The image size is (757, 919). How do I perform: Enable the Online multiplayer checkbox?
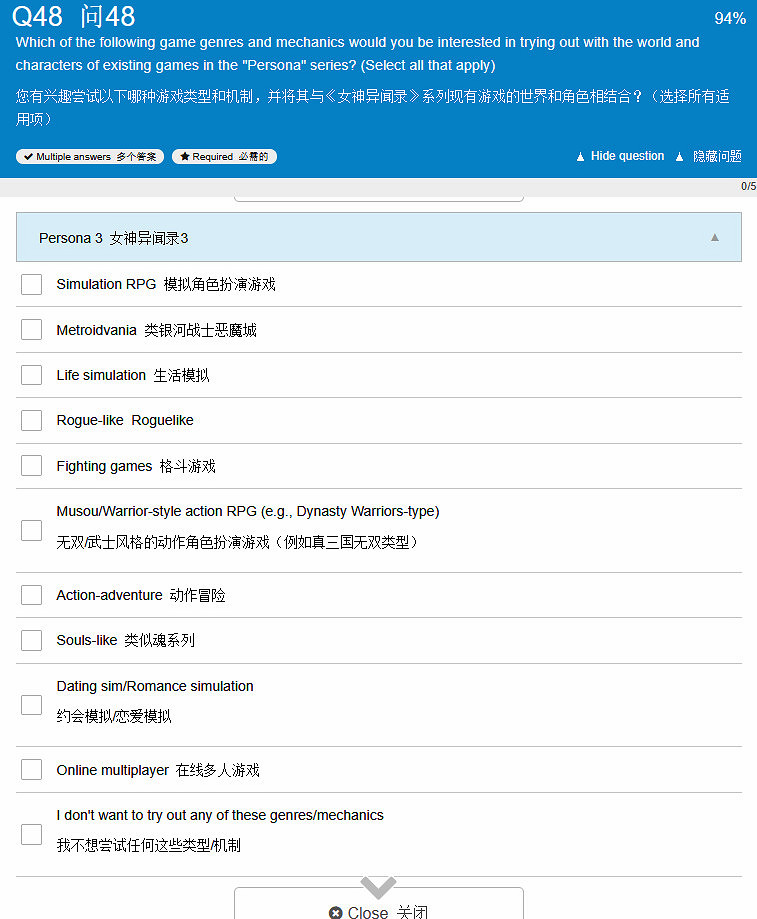pos(31,770)
